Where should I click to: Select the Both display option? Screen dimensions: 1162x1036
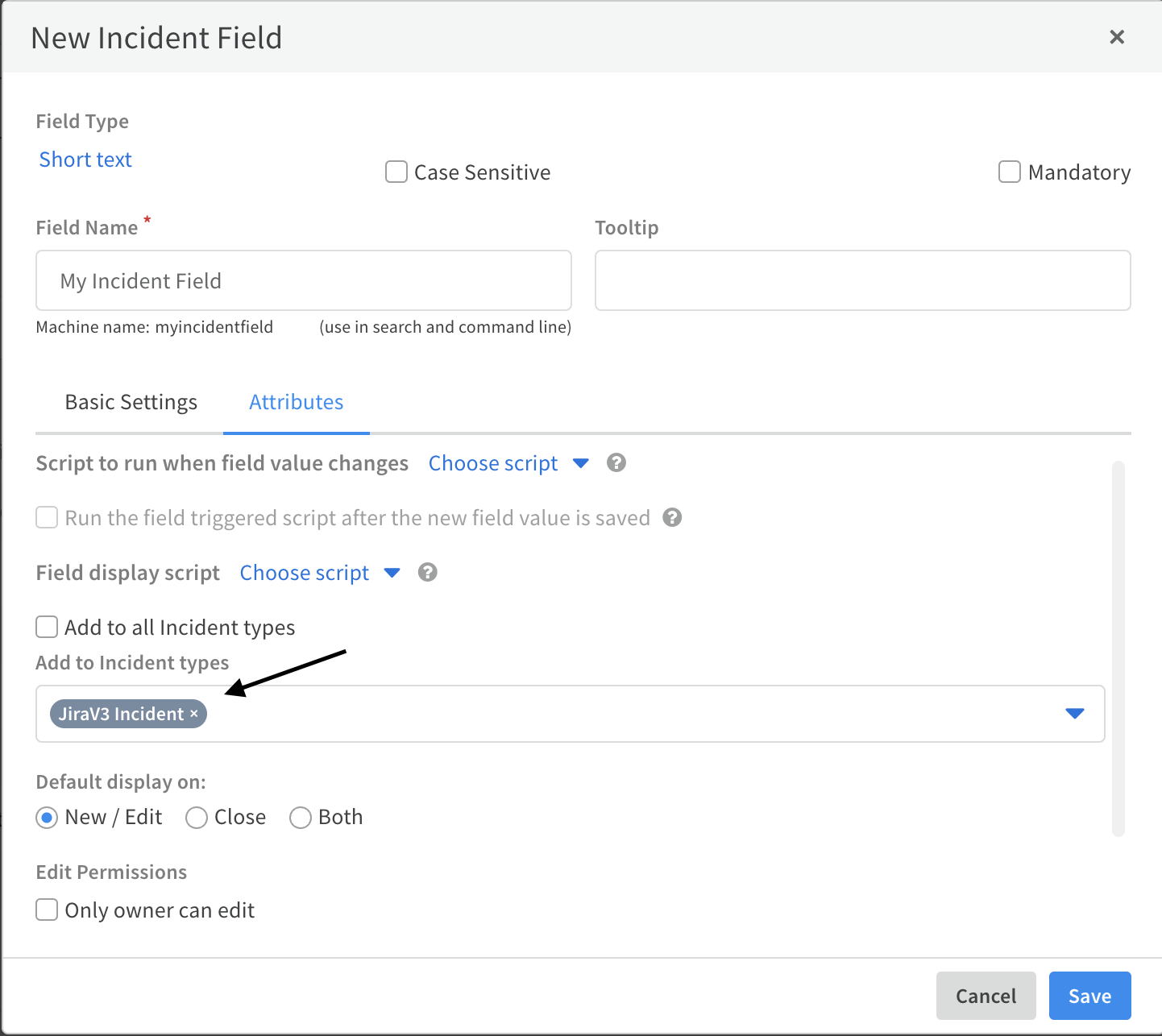(300, 818)
